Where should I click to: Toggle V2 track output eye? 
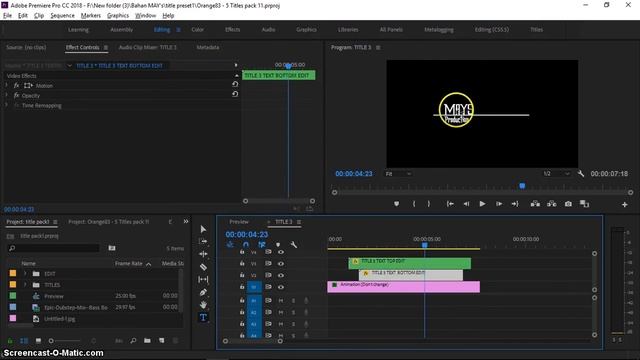[x=281, y=275]
